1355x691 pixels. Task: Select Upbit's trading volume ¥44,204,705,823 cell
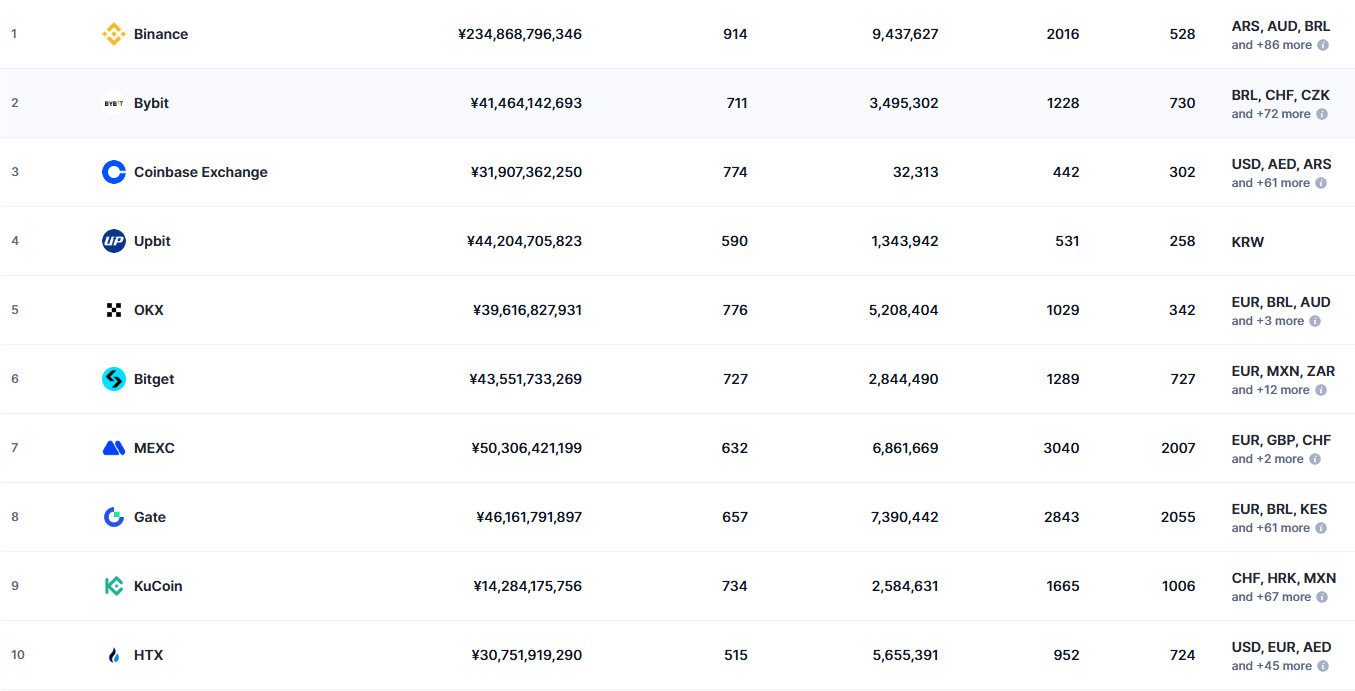(x=524, y=241)
